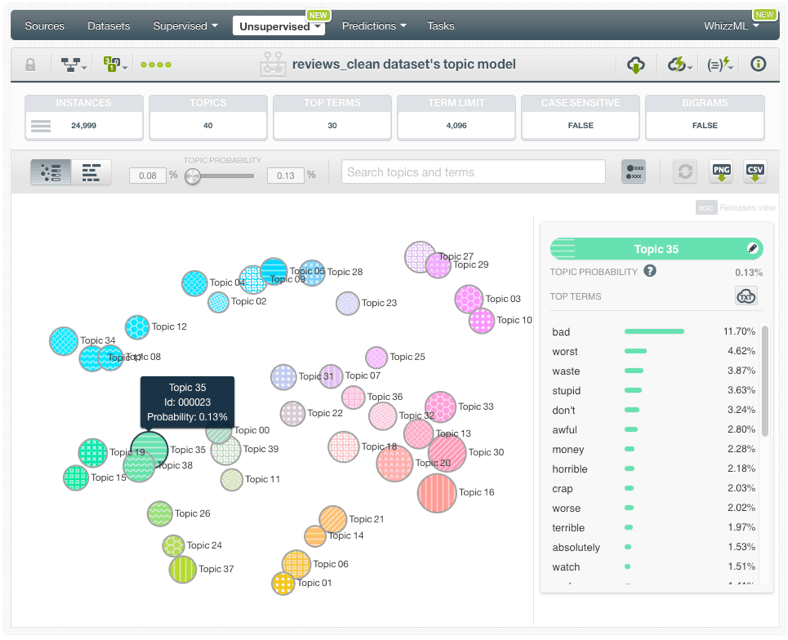Go to the Datasets tab
788x640 pixels.
coord(108,26)
